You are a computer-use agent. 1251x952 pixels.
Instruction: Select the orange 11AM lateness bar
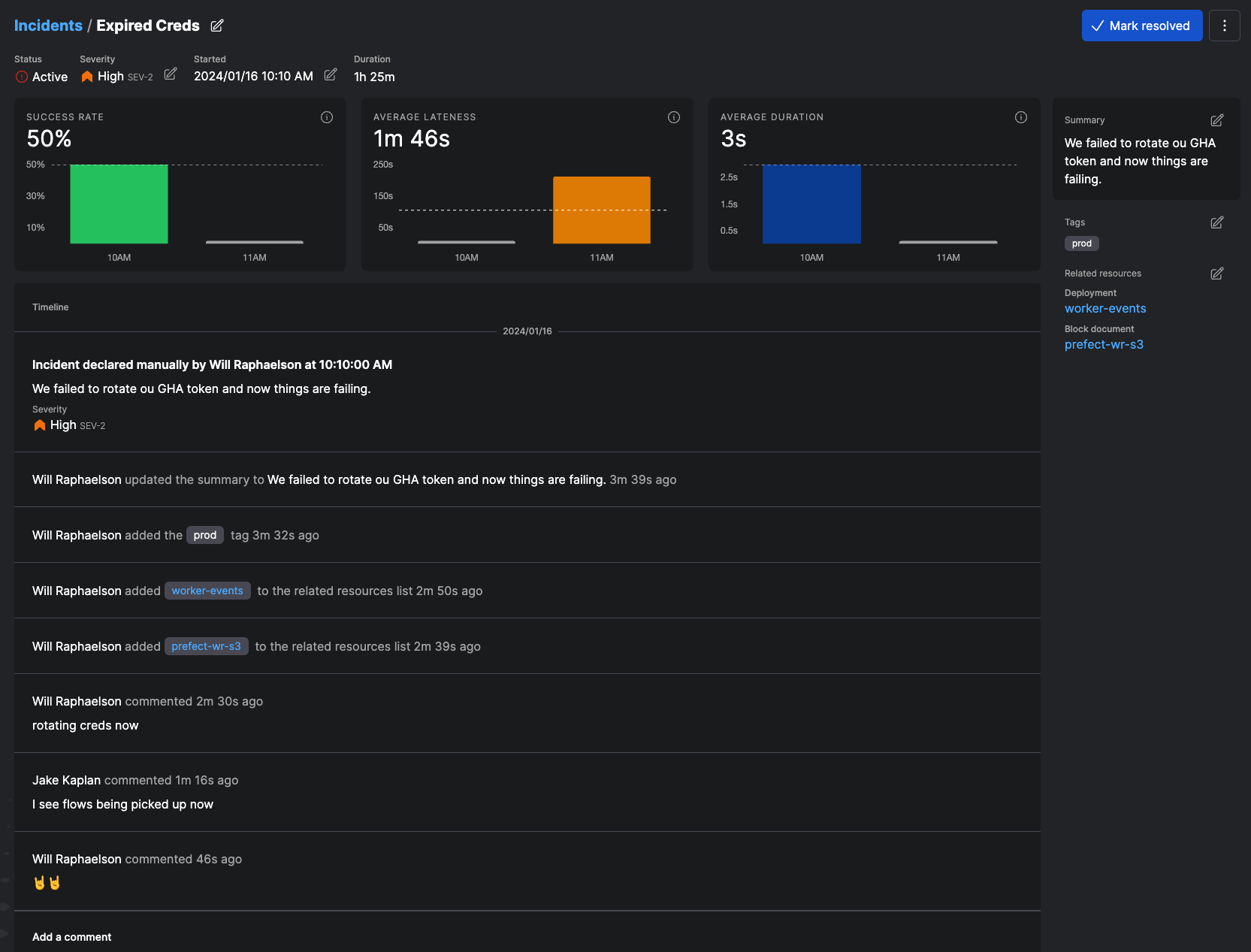[602, 210]
